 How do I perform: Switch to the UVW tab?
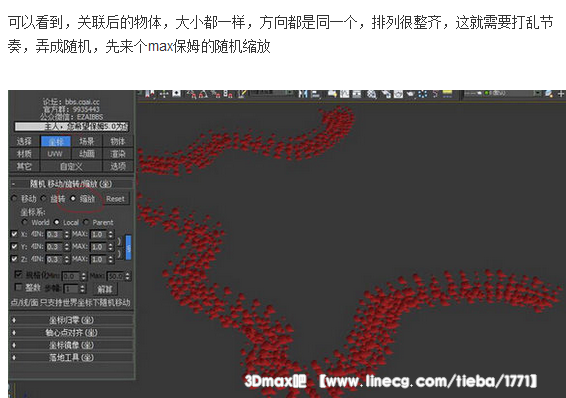(55, 154)
